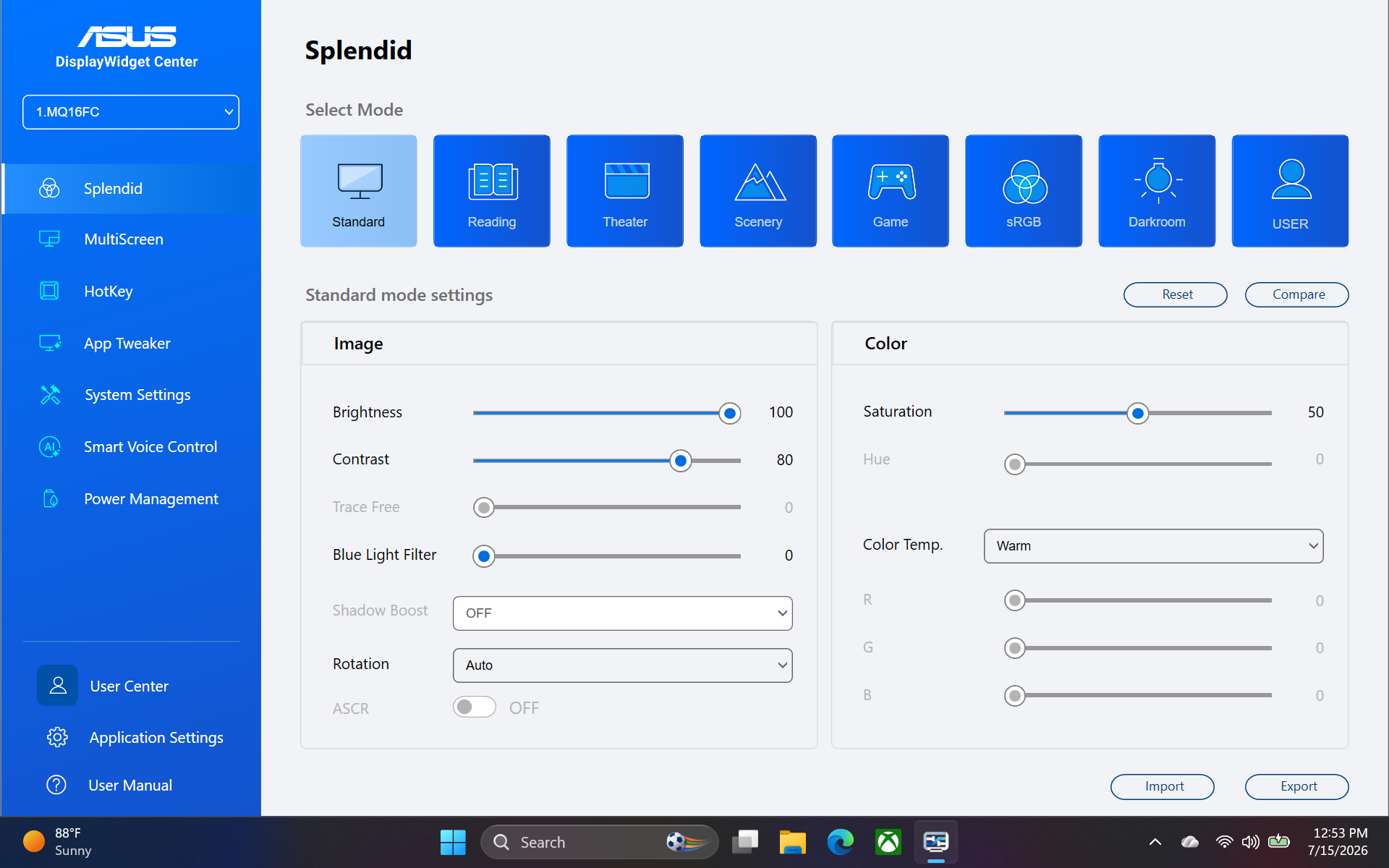The width and height of the screenshot is (1389, 868).
Task: Open the monitor selection dropdown 1.MQ16FC
Action: [131, 112]
